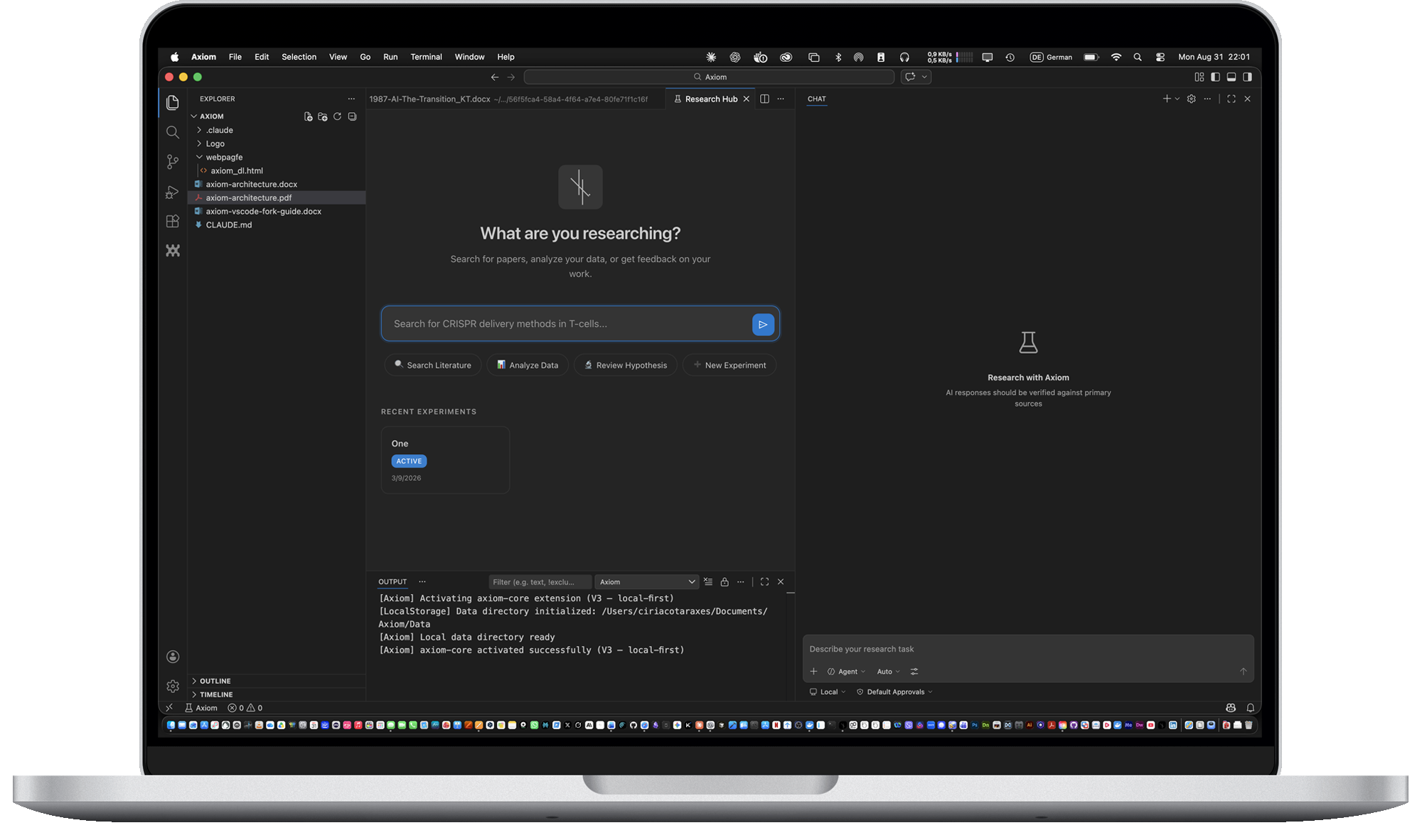Clear the output panel
This screenshot has width=1422, height=840.
click(708, 581)
